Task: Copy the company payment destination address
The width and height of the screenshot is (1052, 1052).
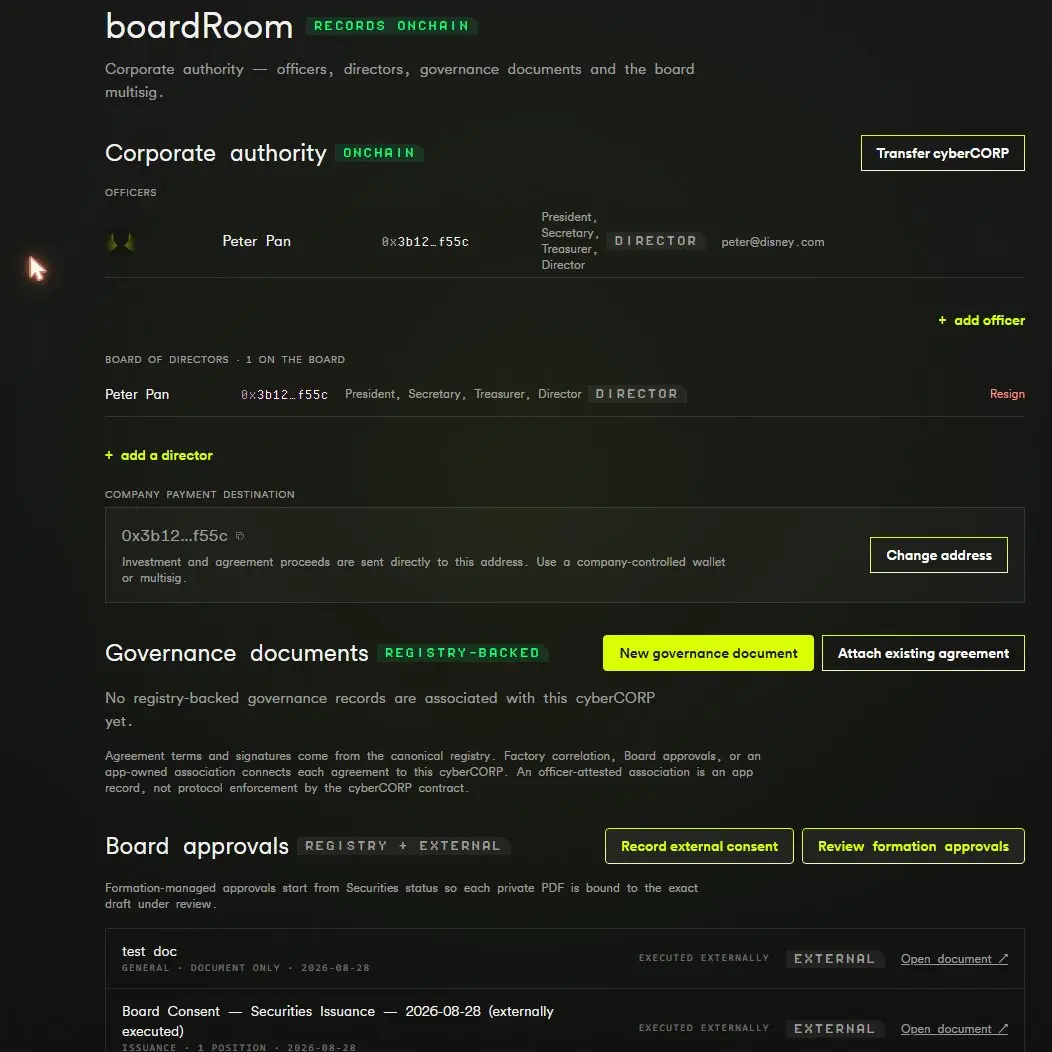Action: pyautogui.click(x=240, y=536)
